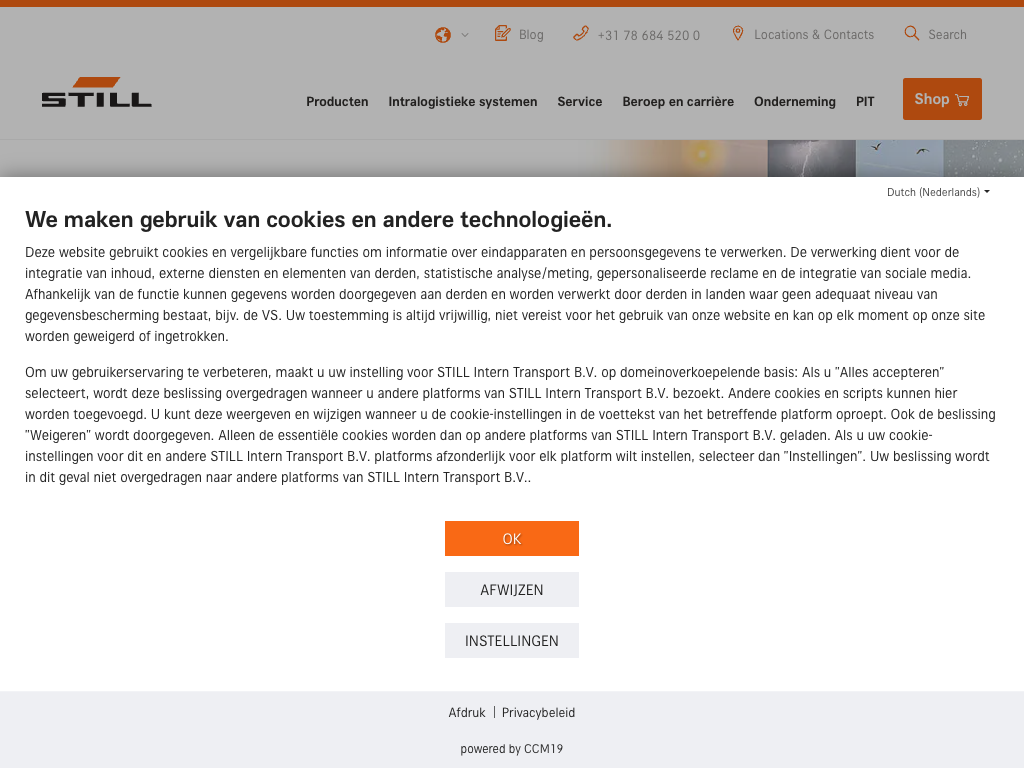Open the Afdruk link
The height and width of the screenshot is (768, 1024).
(x=467, y=712)
